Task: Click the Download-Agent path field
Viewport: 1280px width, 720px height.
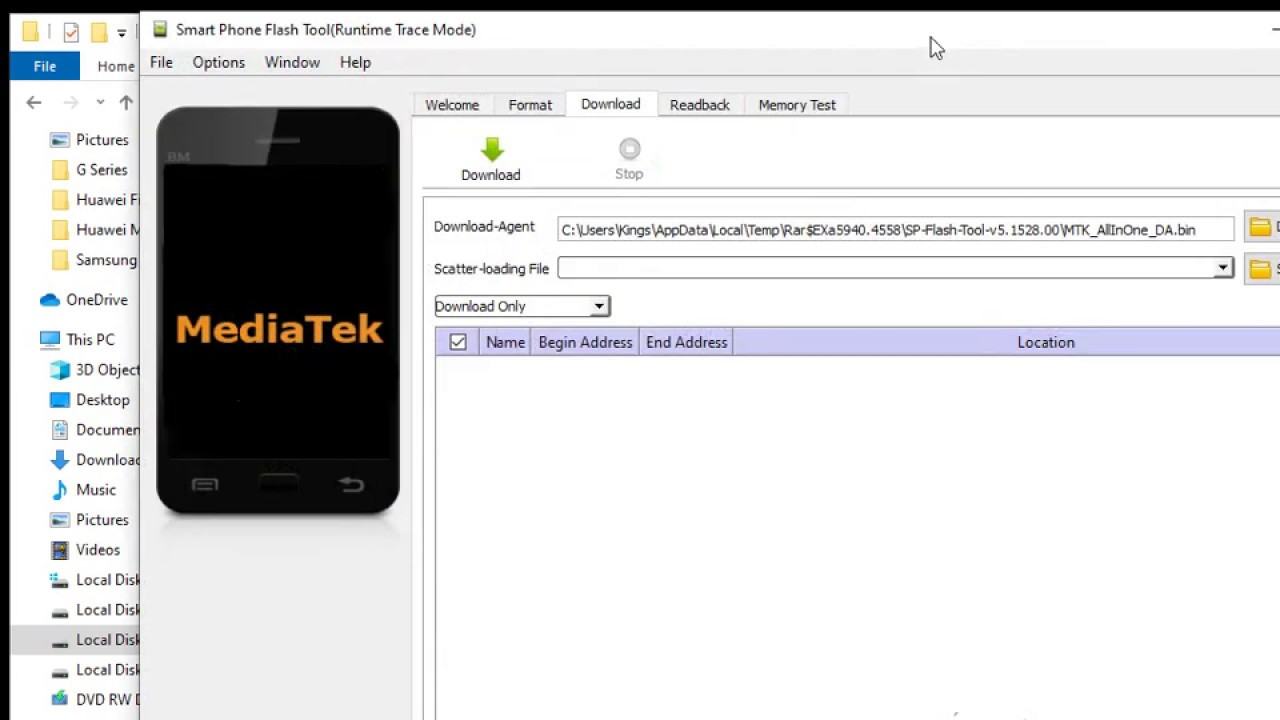Action: 896,230
